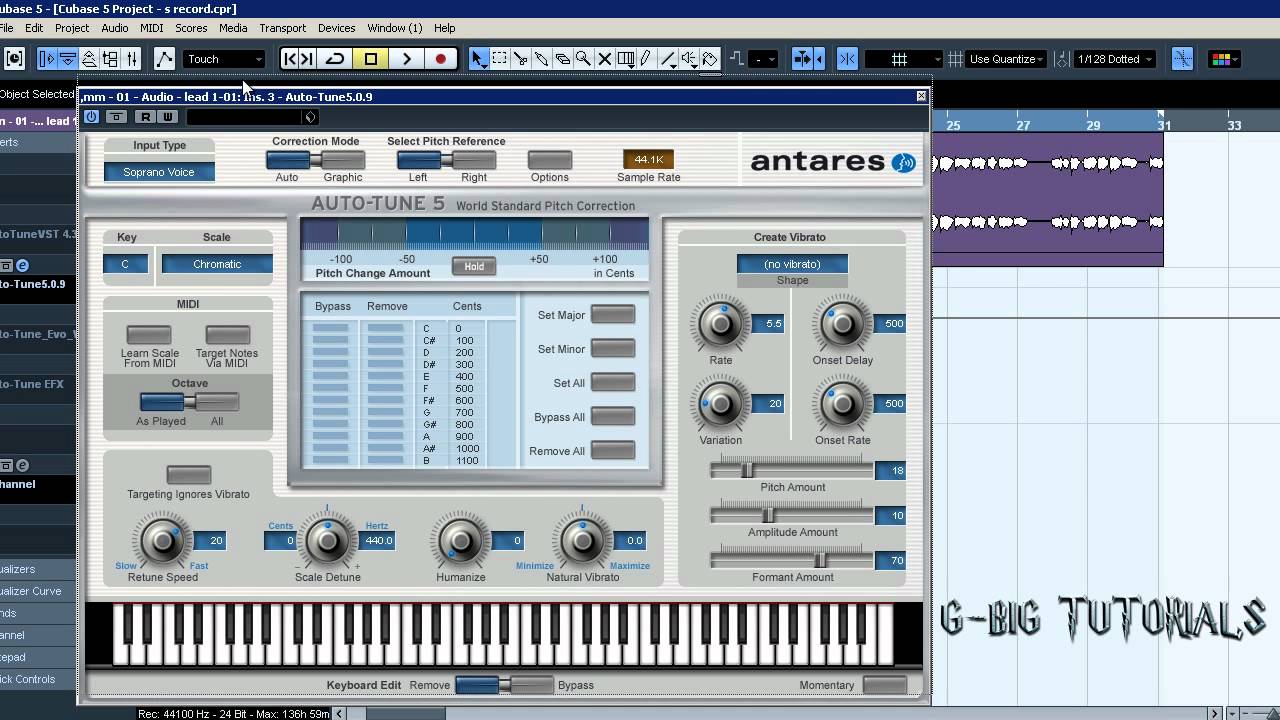1280x720 pixels.
Task: Select the Line tool
Action: [668, 59]
